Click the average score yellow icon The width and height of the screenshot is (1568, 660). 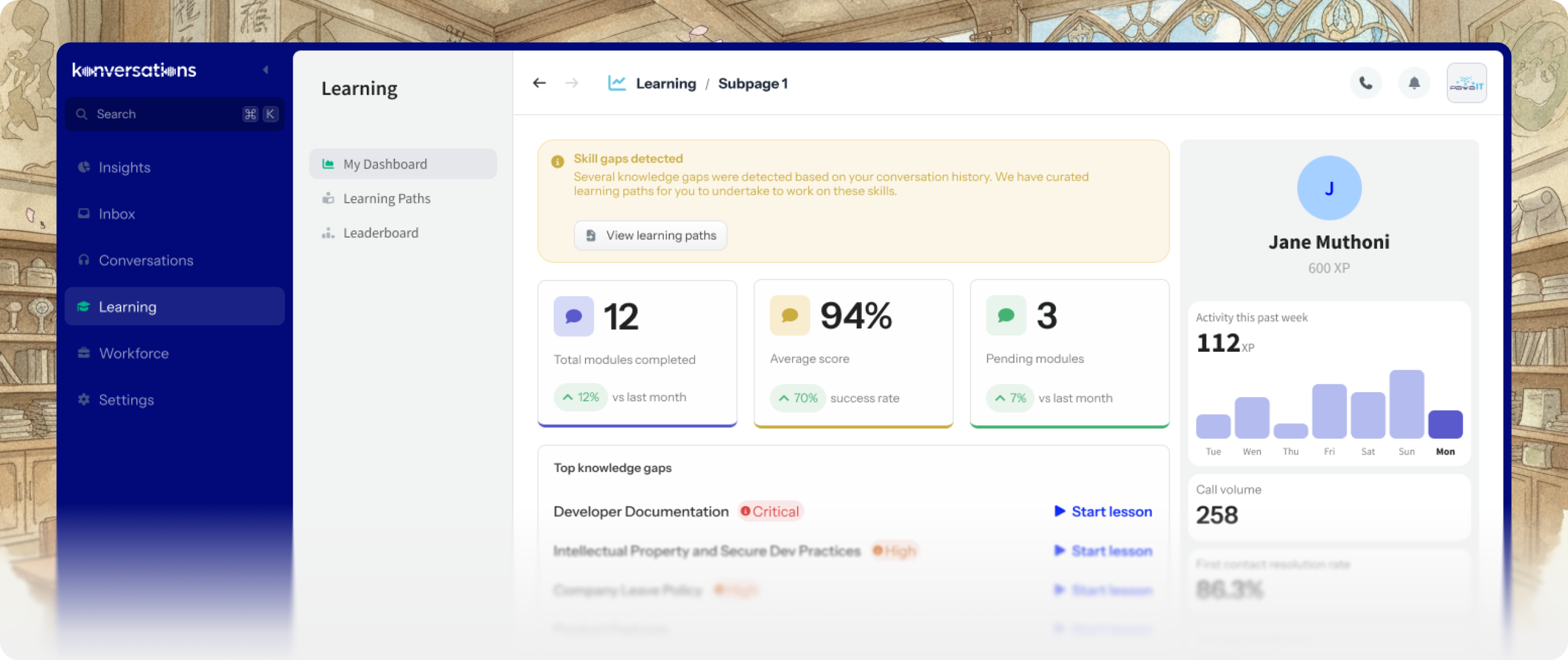point(790,316)
